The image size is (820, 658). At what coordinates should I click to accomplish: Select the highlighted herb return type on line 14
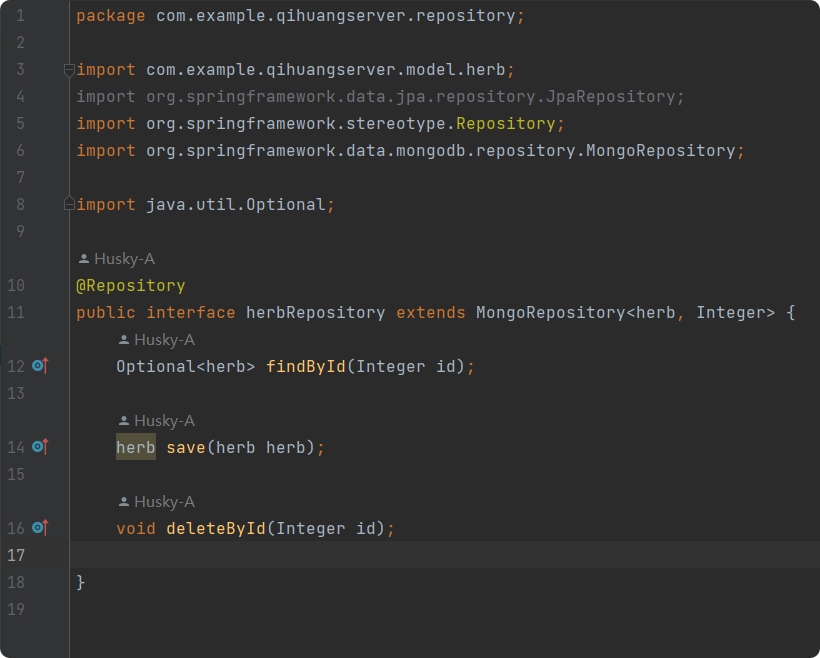point(135,447)
